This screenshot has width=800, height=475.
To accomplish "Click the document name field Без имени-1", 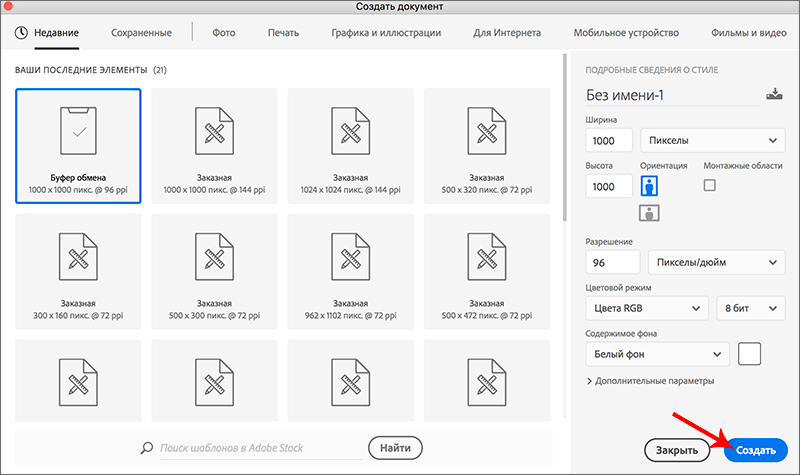I will click(x=670, y=95).
